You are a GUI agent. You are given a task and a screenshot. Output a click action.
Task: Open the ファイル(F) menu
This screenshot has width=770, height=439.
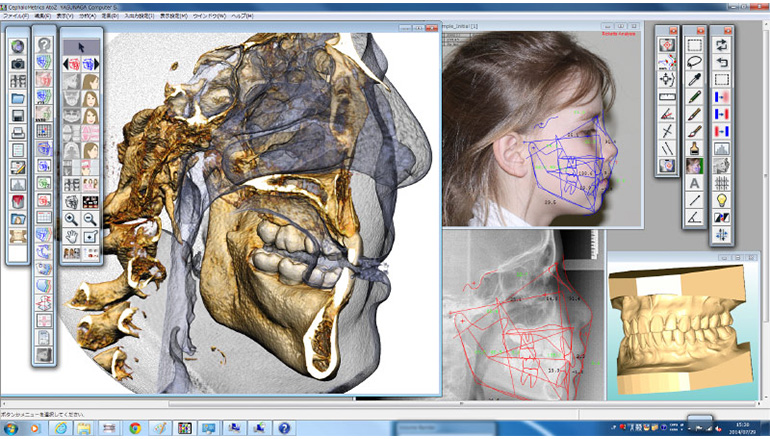tap(16, 16)
